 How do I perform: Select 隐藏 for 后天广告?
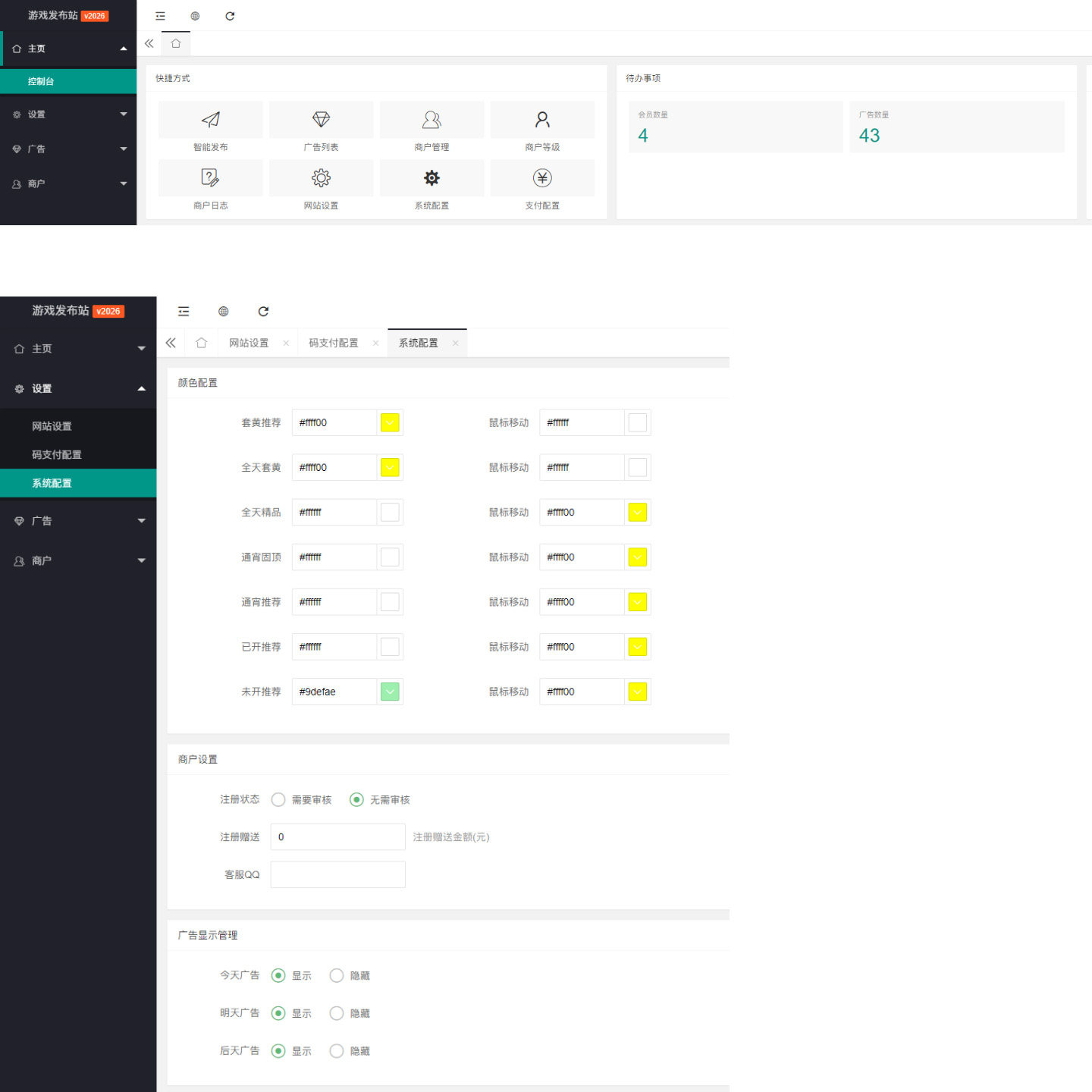click(337, 1051)
